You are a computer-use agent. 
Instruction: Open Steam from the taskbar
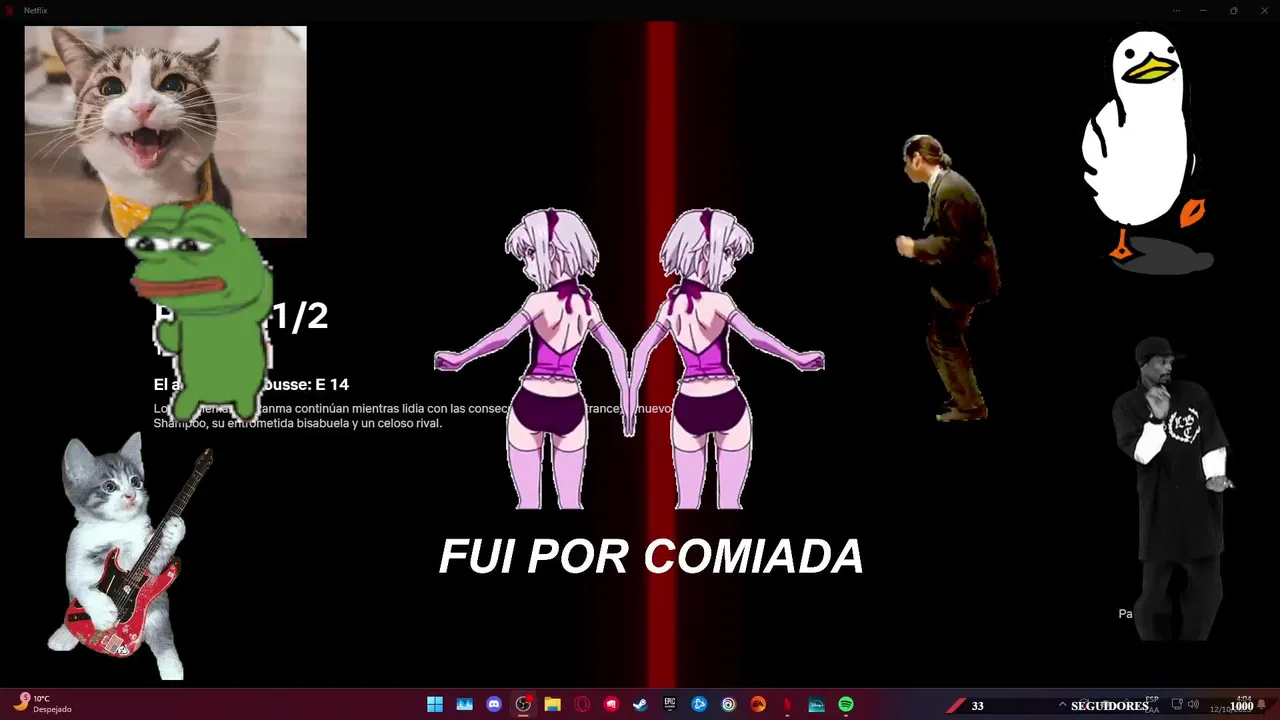coord(640,704)
